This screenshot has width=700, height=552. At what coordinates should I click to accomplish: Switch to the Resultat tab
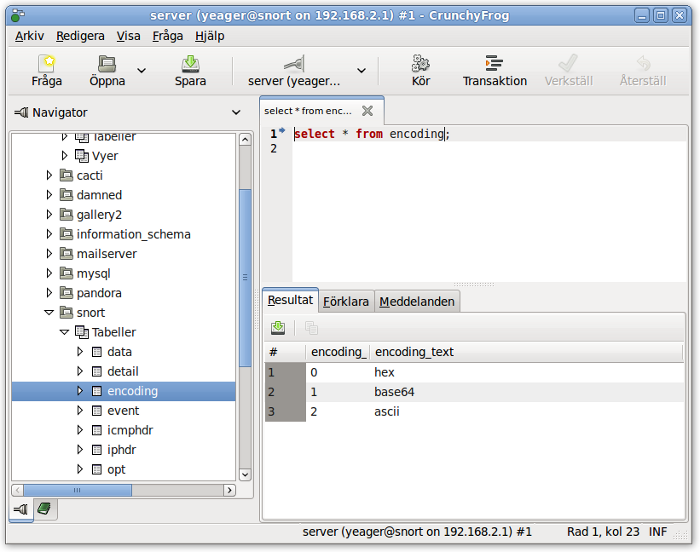pyautogui.click(x=291, y=300)
